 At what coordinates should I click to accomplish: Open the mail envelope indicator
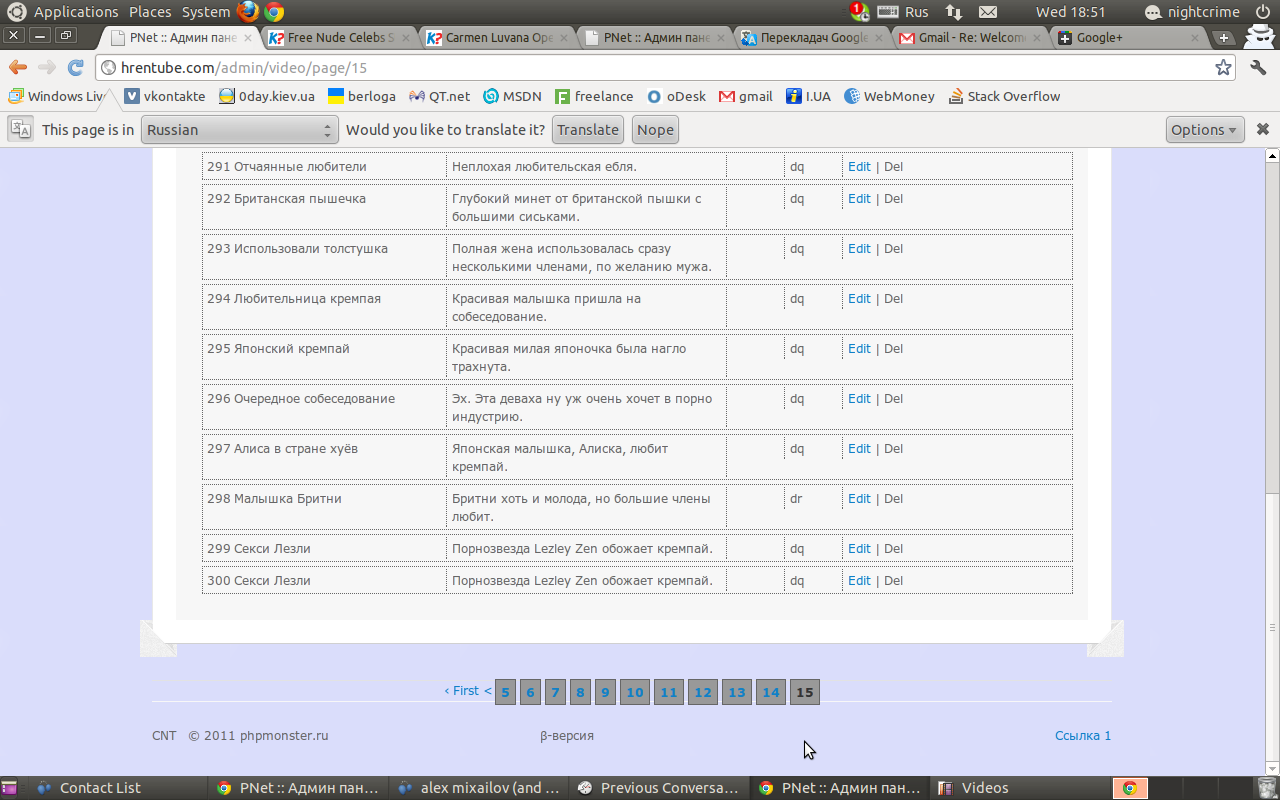click(x=988, y=12)
